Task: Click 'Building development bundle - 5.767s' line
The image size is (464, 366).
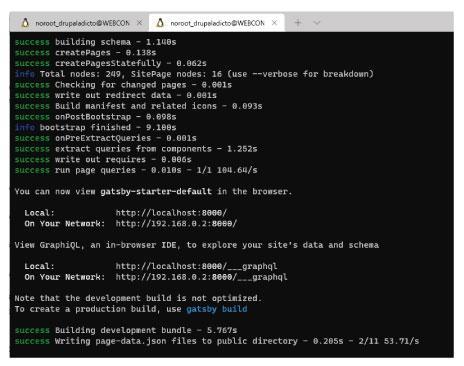Action: [126, 330]
